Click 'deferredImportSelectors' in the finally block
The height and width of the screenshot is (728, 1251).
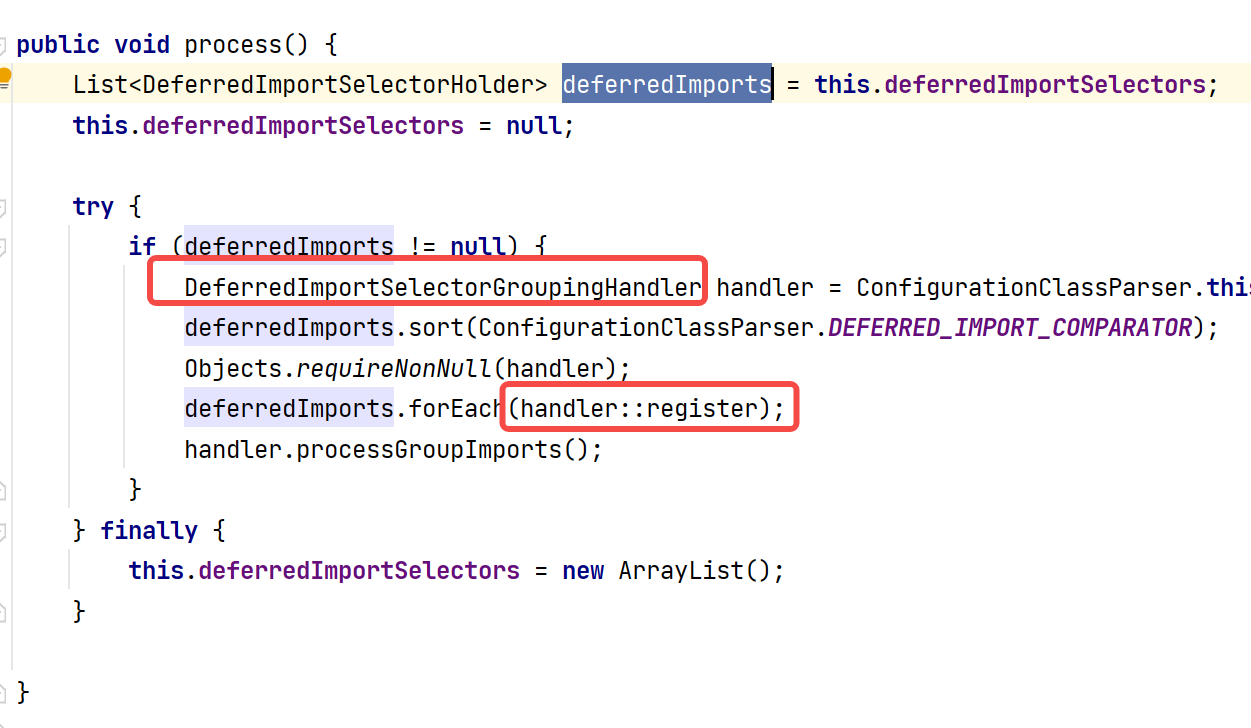click(359, 571)
